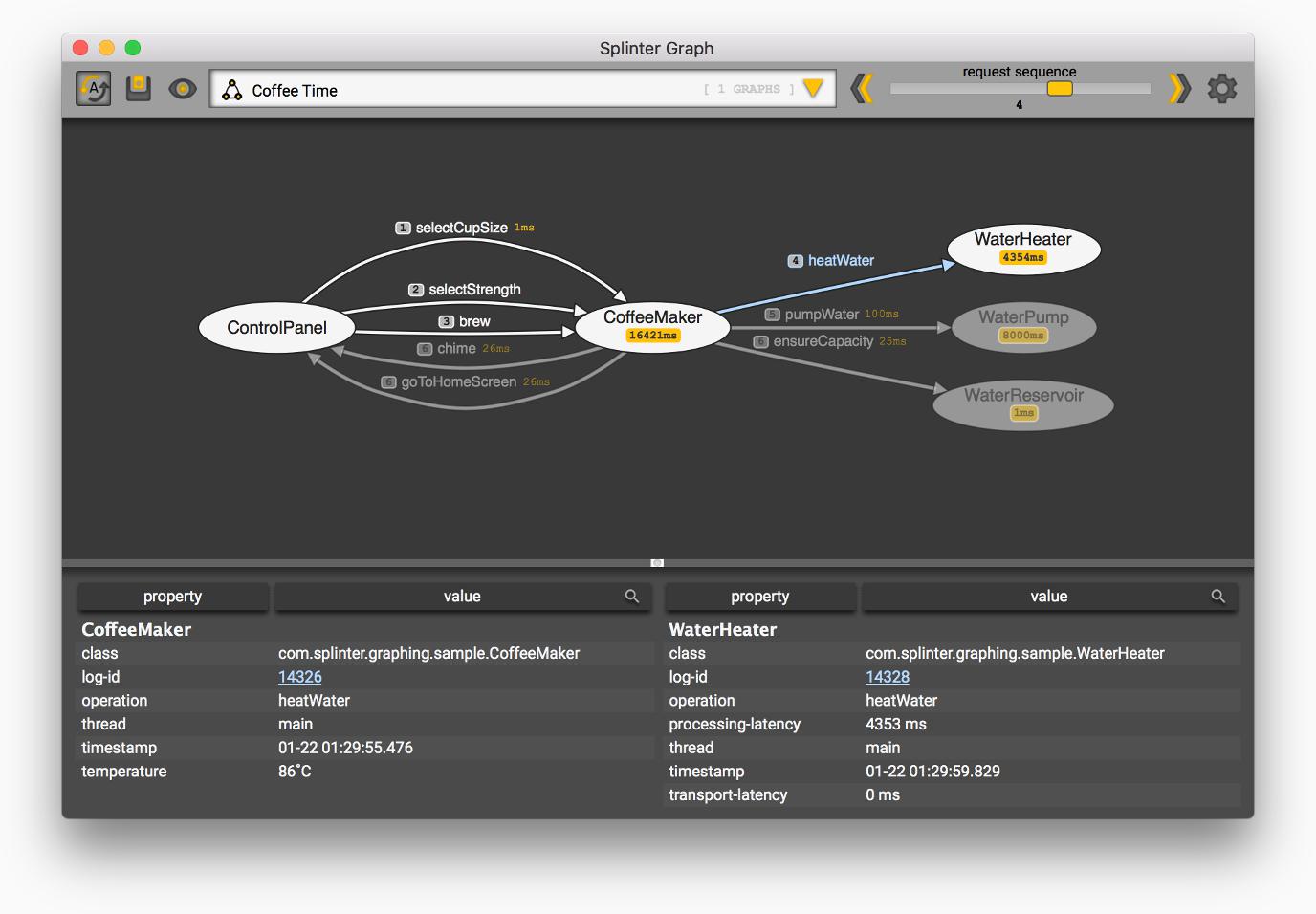Click the heatWater edge label
Image resolution: width=1316 pixels, height=914 pixels.
coord(841,260)
